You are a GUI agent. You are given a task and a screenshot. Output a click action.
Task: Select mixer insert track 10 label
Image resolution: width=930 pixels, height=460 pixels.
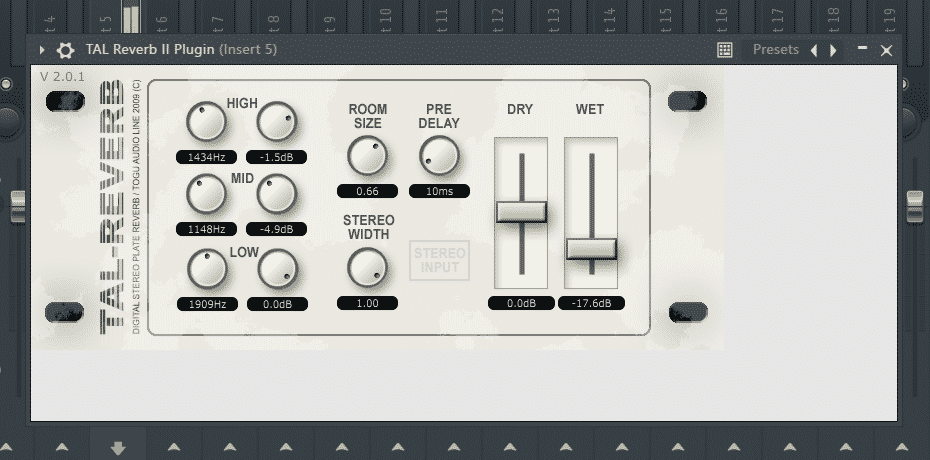coord(385,20)
